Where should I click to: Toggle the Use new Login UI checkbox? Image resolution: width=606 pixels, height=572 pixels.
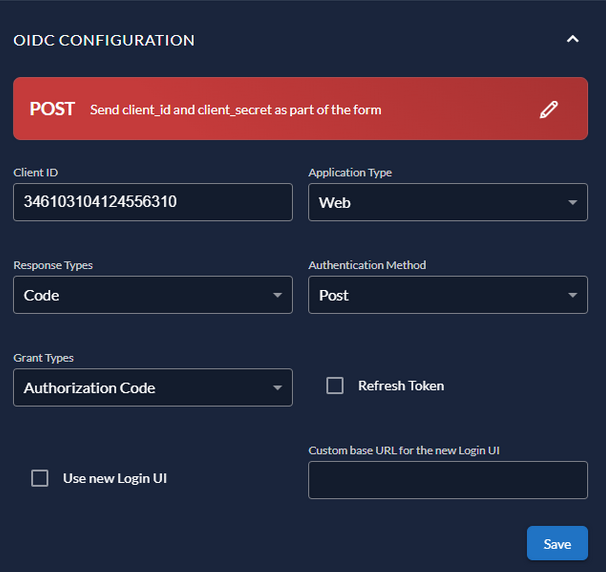tap(40, 478)
